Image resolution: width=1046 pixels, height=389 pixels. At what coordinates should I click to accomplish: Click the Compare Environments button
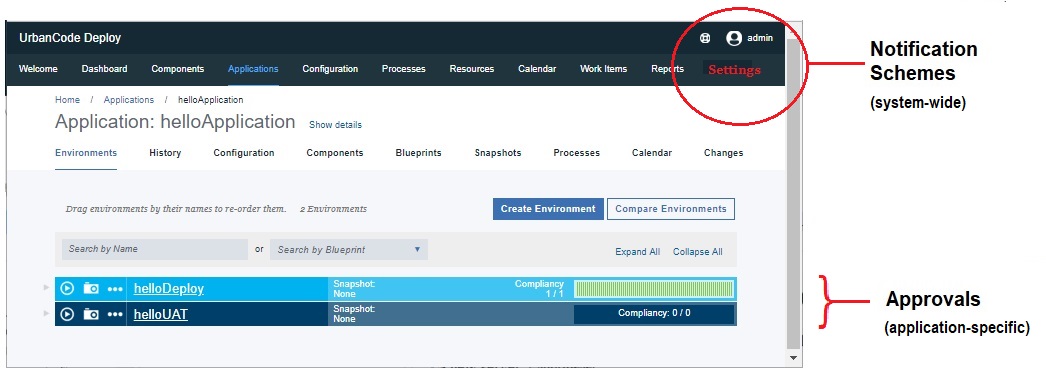[x=670, y=209]
